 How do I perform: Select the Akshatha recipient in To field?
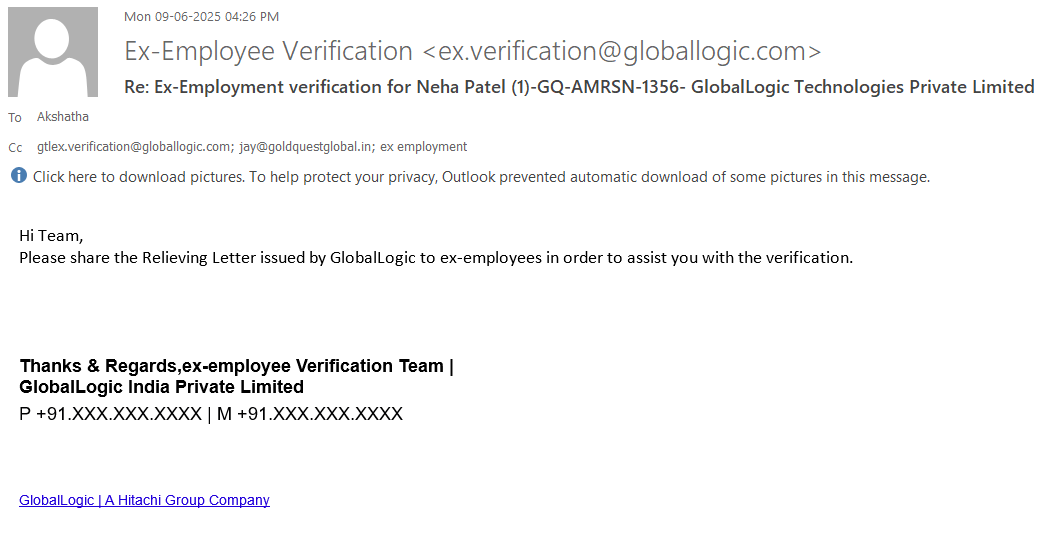(63, 117)
